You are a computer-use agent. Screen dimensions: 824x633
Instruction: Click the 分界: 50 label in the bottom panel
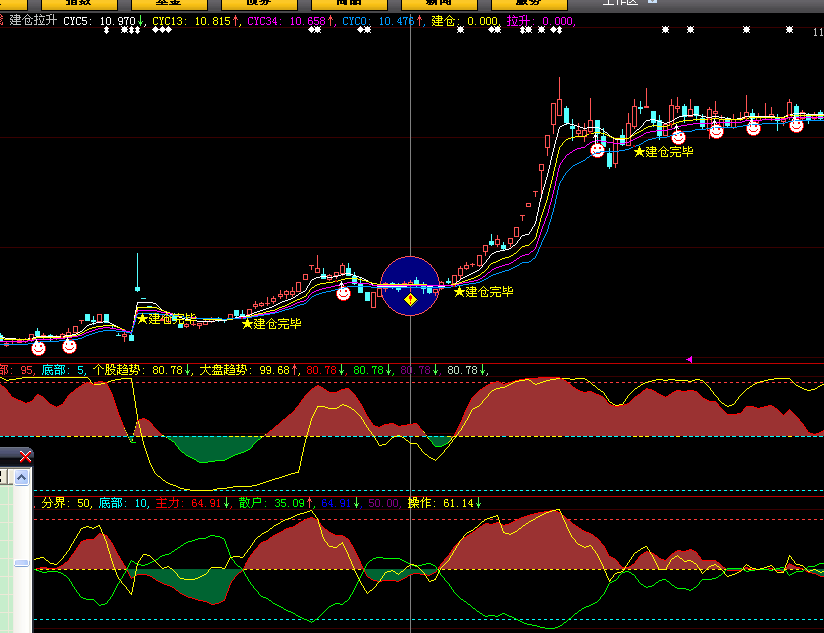click(x=66, y=503)
